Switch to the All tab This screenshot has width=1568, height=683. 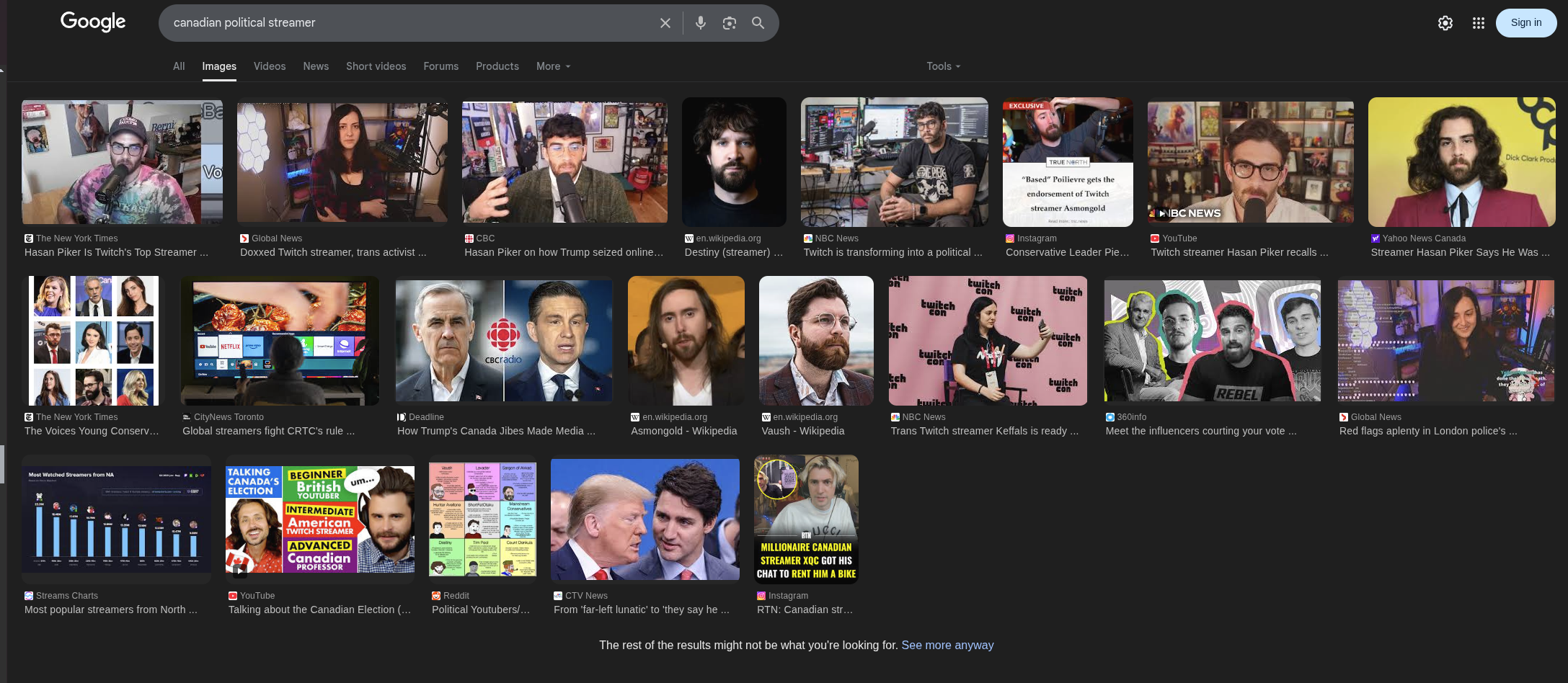tap(179, 66)
